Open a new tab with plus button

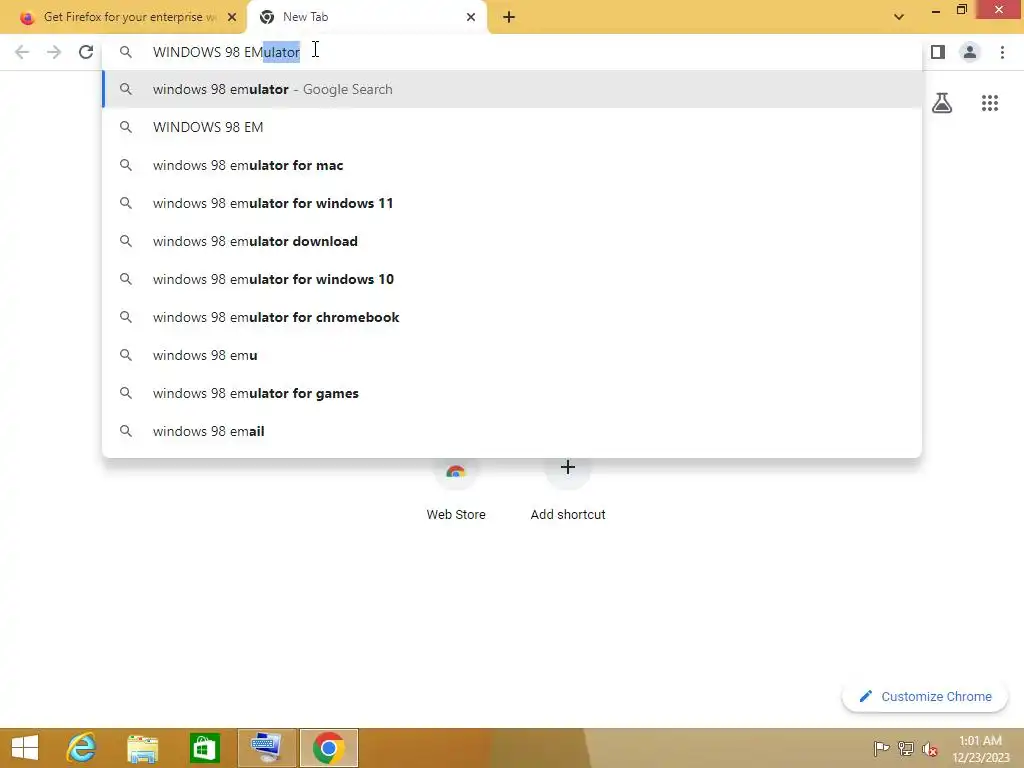click(509, 17)
